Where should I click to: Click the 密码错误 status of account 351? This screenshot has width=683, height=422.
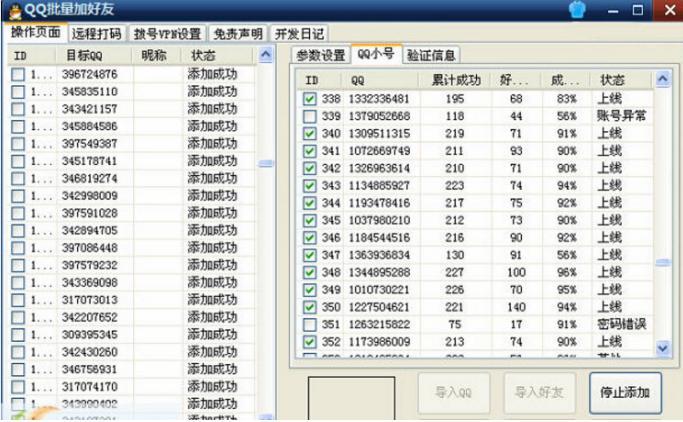click(x=621, y=324)
